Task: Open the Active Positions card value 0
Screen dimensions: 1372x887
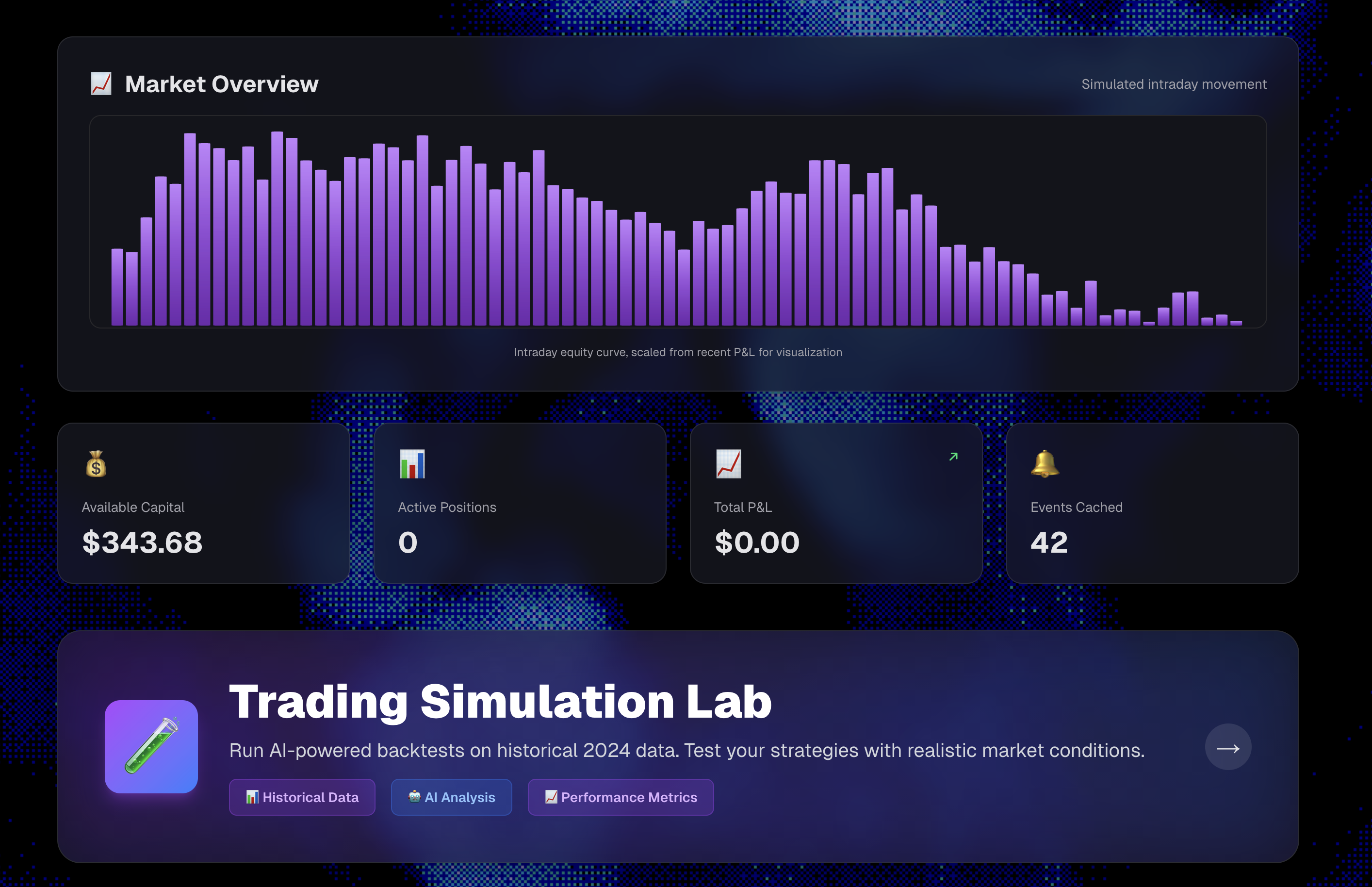Action: click(x=408, y=542)
